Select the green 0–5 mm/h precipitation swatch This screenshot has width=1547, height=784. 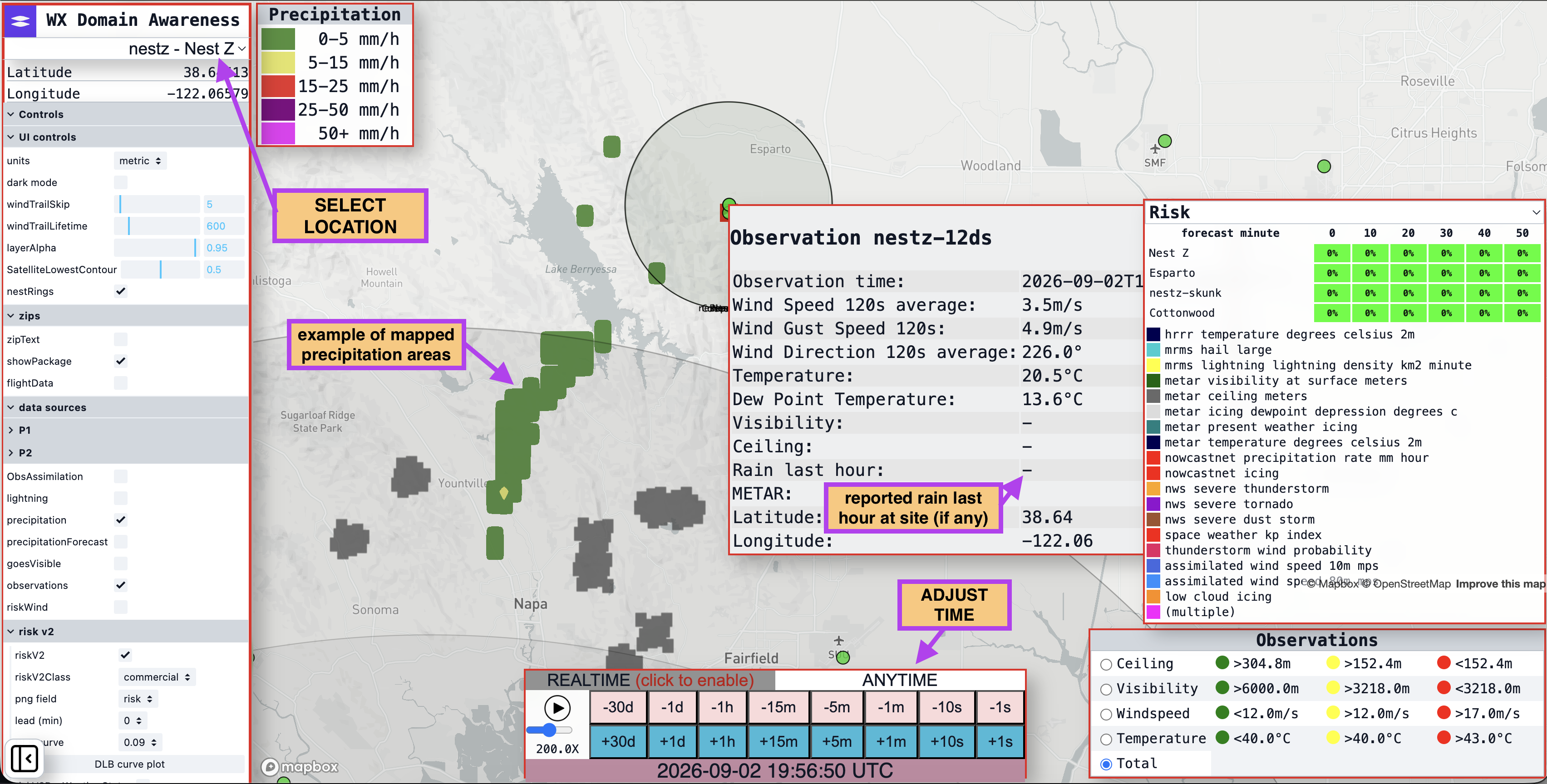click(278, 39)
